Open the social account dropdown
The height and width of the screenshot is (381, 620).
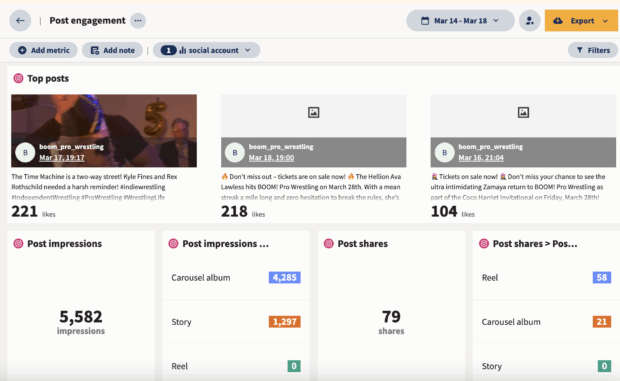[206, 50]
